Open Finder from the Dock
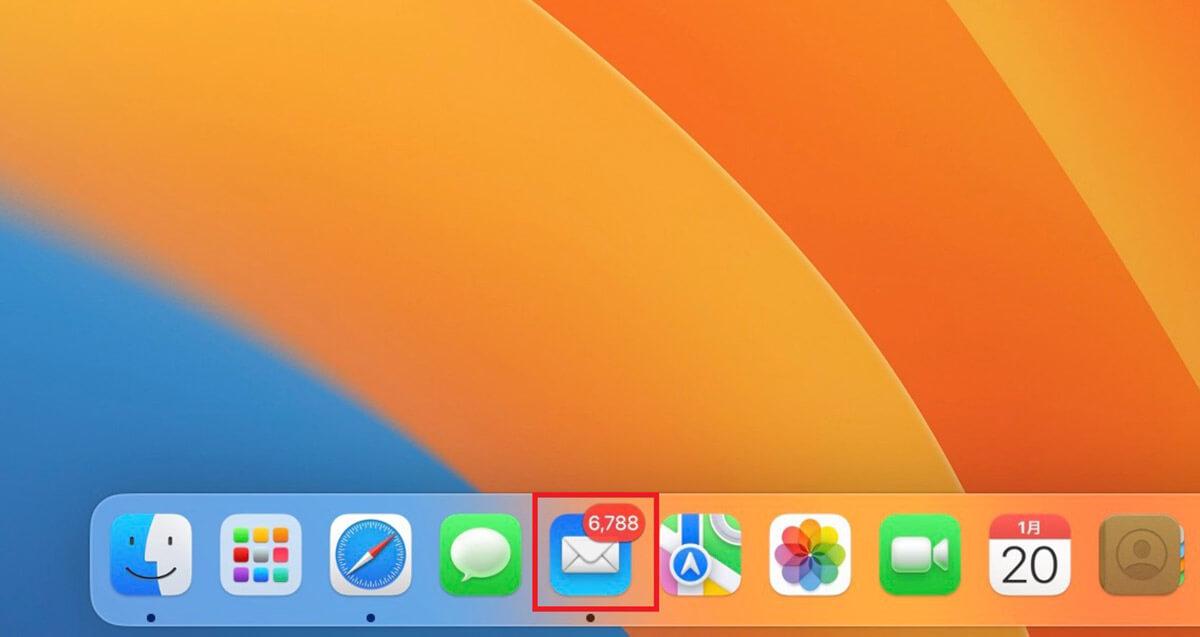The height and width of the screenshot is (637, 1200). pyautogui.click(x=151, y=555)
